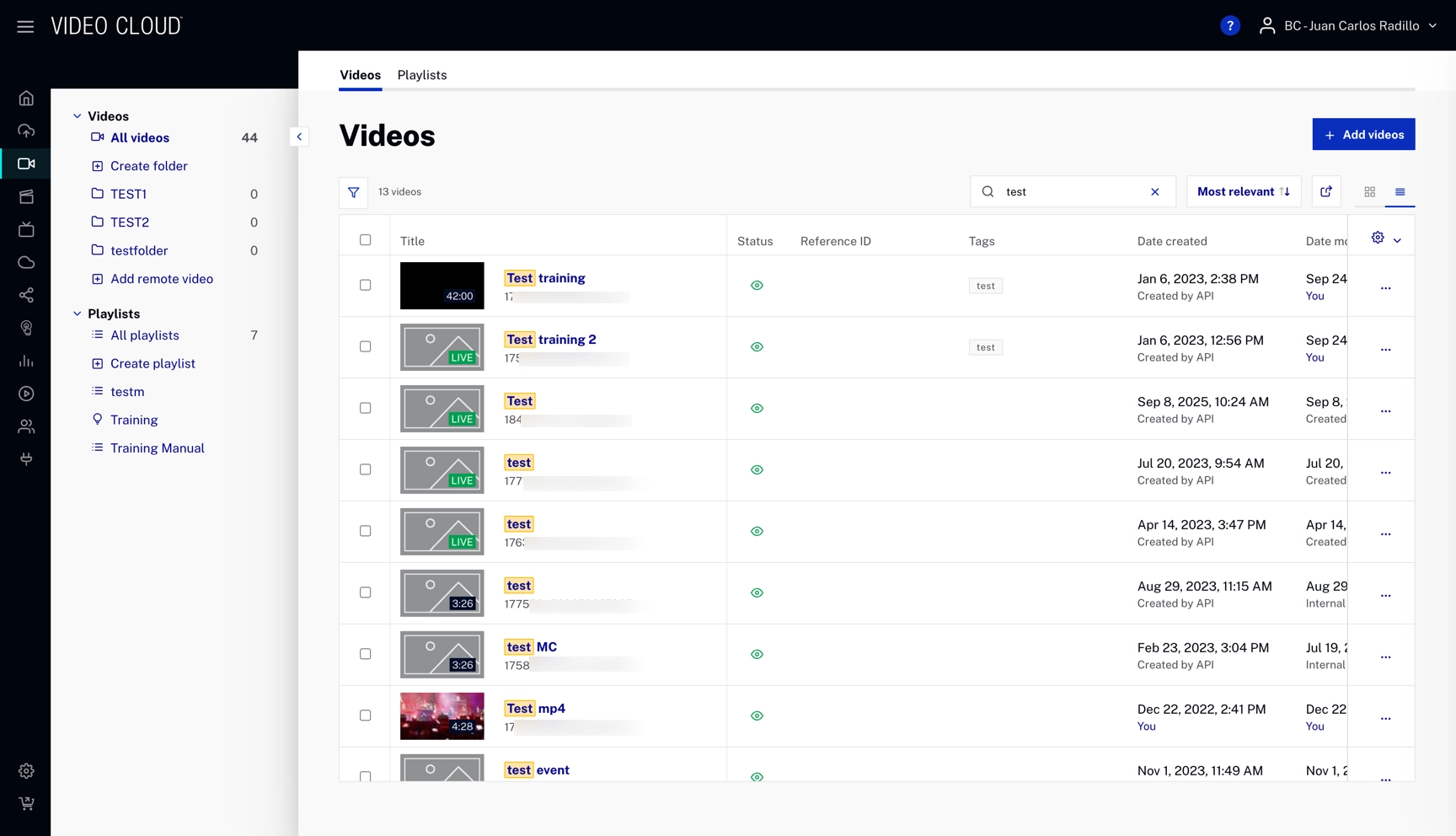The height and width of the screenshot is (836, 1456).
Task: Toggle the select all videos checkbox
Action: [x=365, y=240]
